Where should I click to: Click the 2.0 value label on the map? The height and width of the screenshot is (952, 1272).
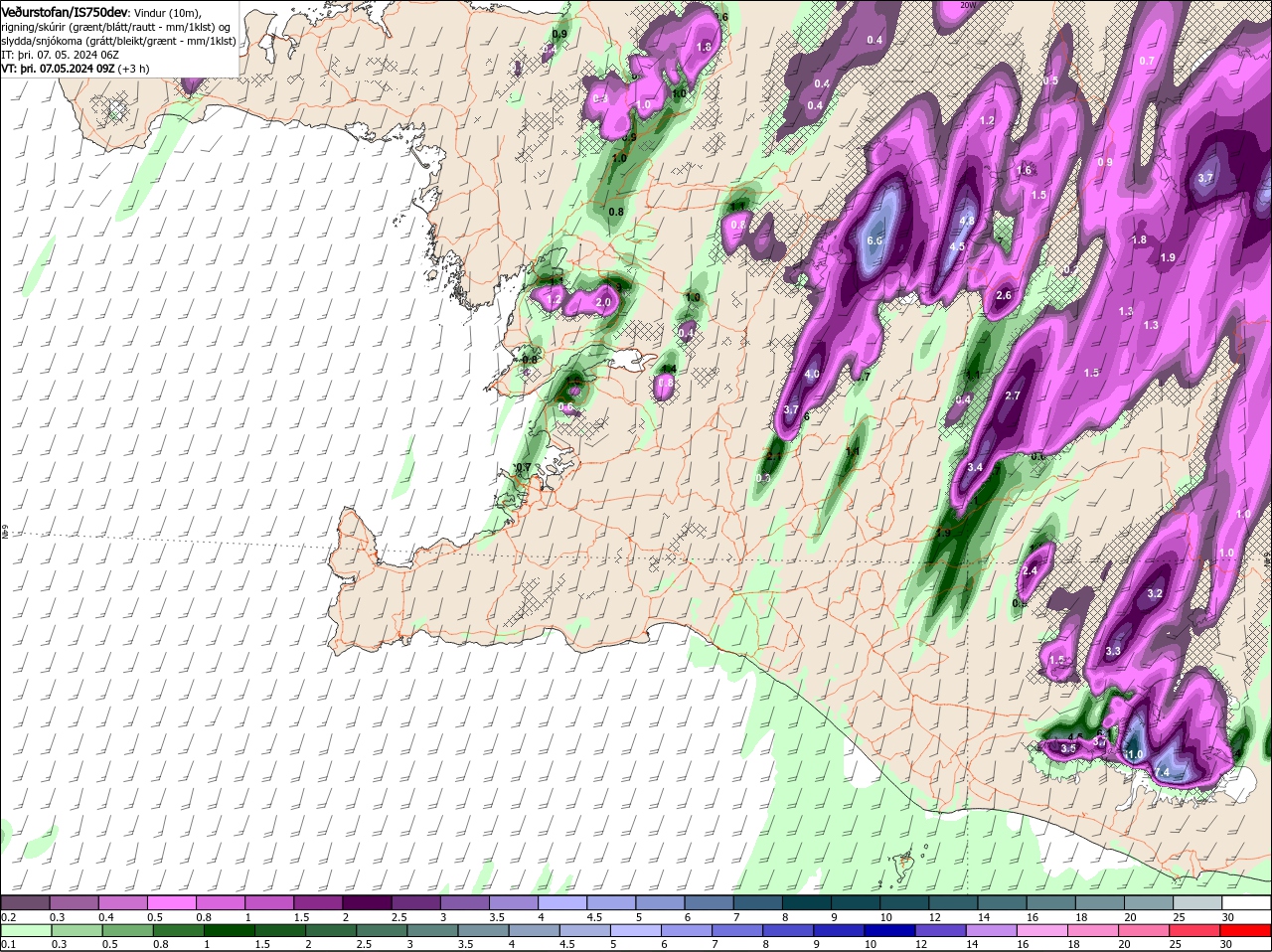602,301
